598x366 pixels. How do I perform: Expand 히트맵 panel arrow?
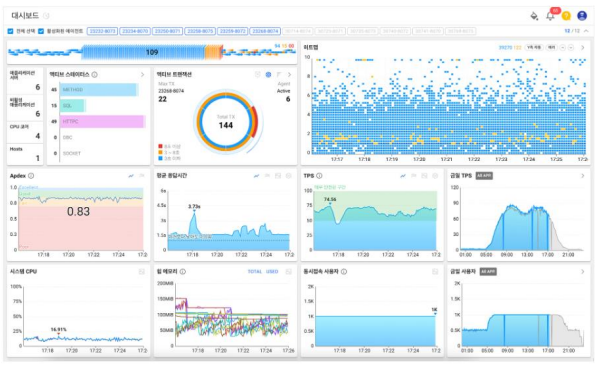pos(583,48)
